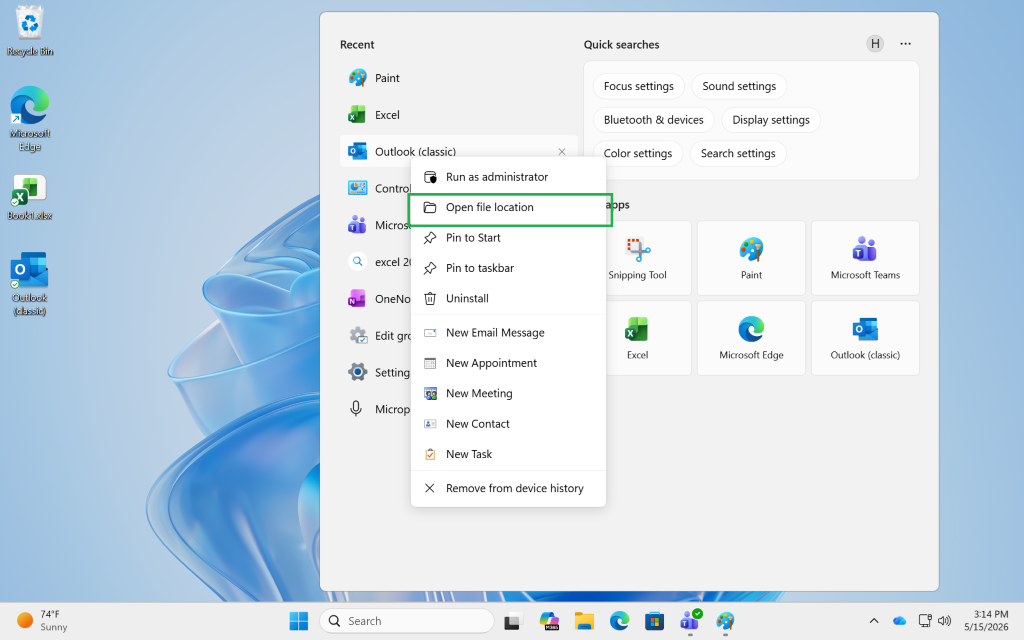Open Settings gear in Recent list
1024x640 pixels.
pos(357,372)
